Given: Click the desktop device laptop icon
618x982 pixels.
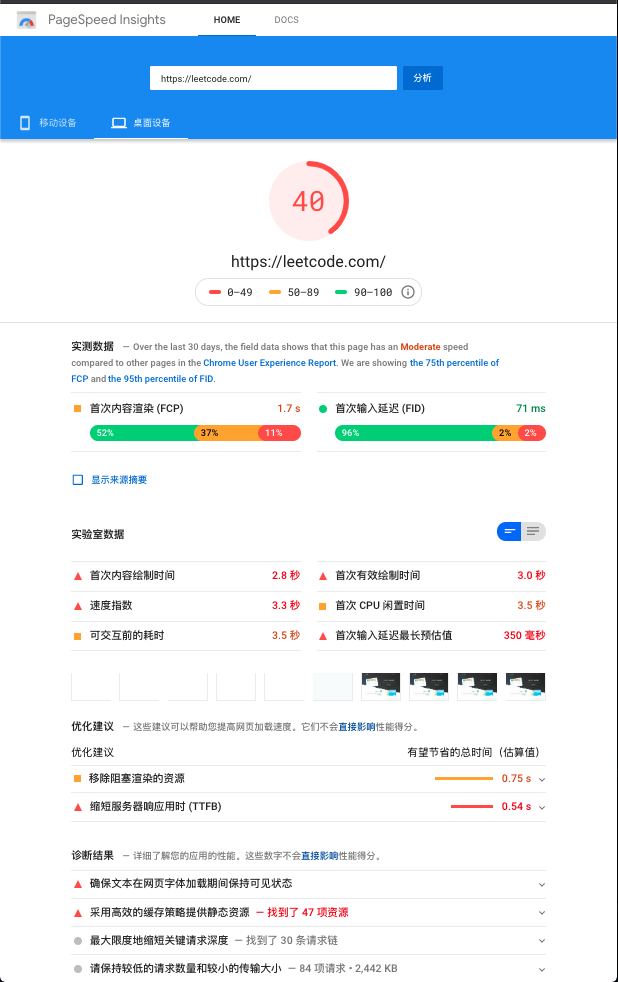Looking at the screenshot, I should tap(119, 123).
